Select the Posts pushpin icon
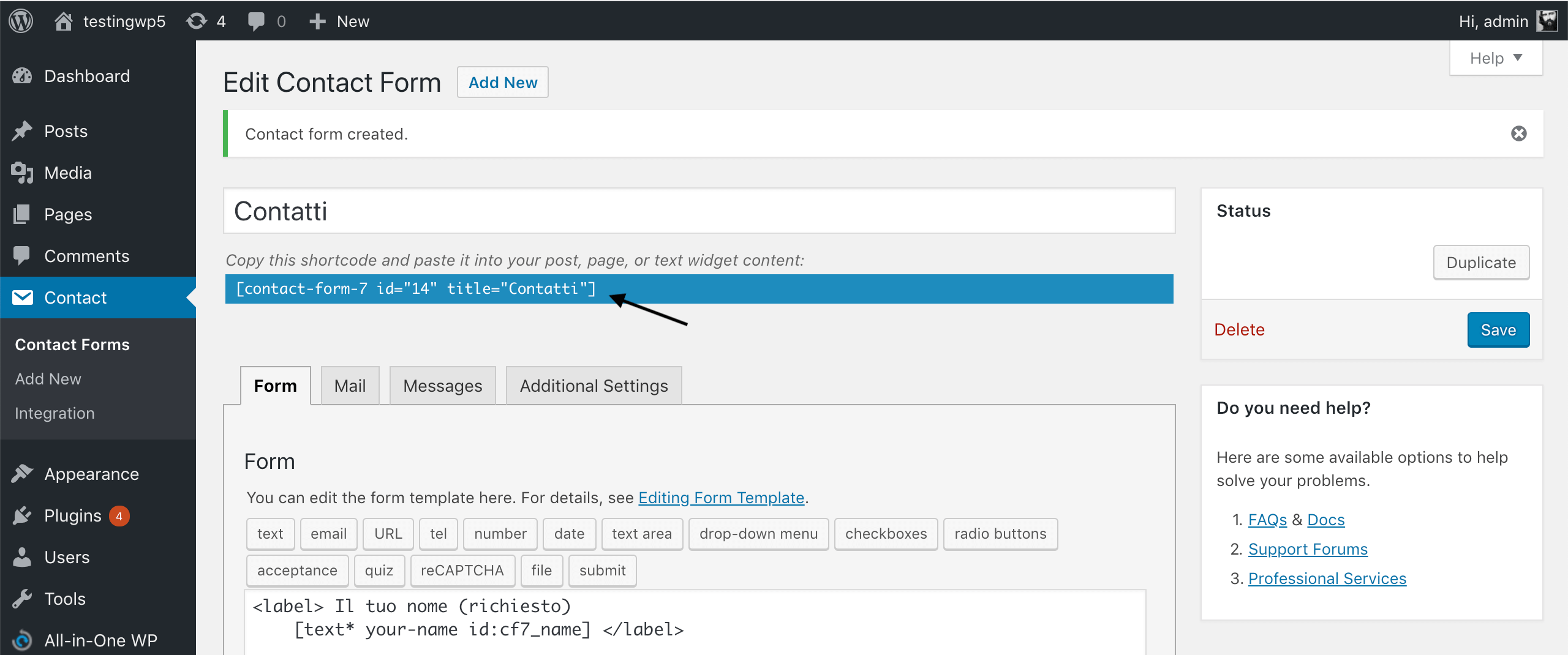Viewport: 1568px width, 655px height. point(22,130)
